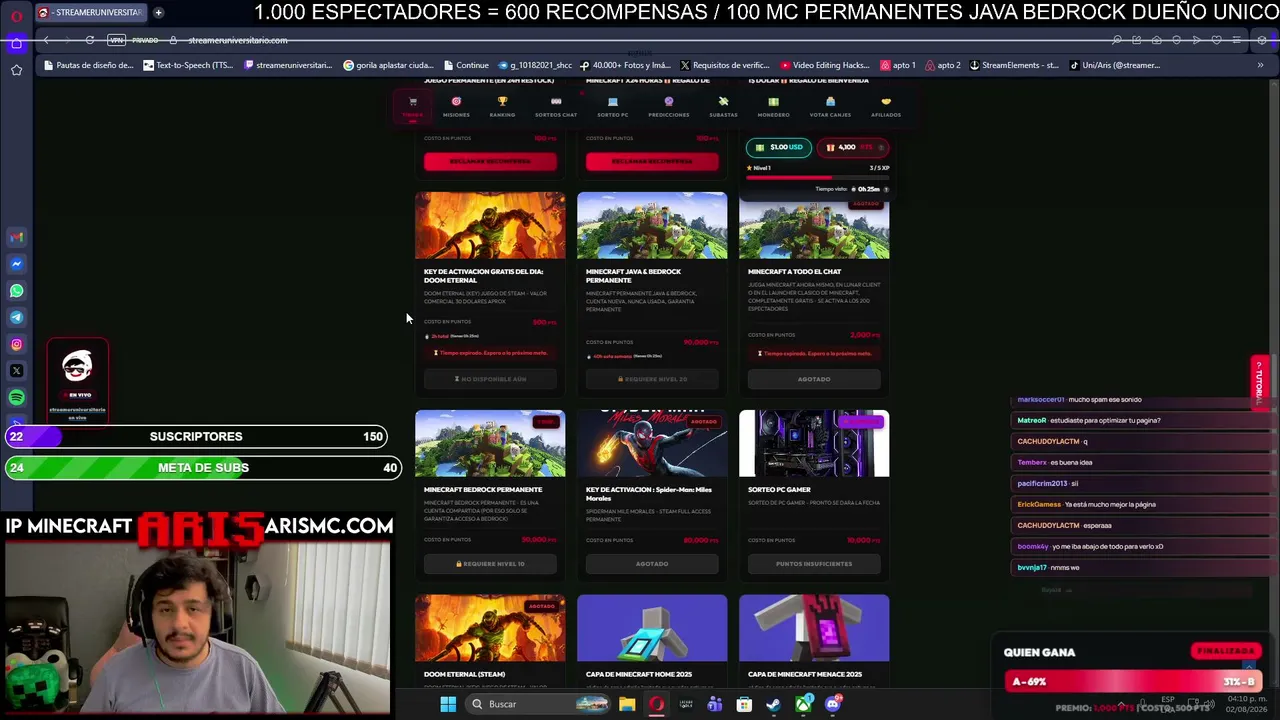Open File Explorer from the taskbar
The image size is (1280, 720).
coord(627,704)
